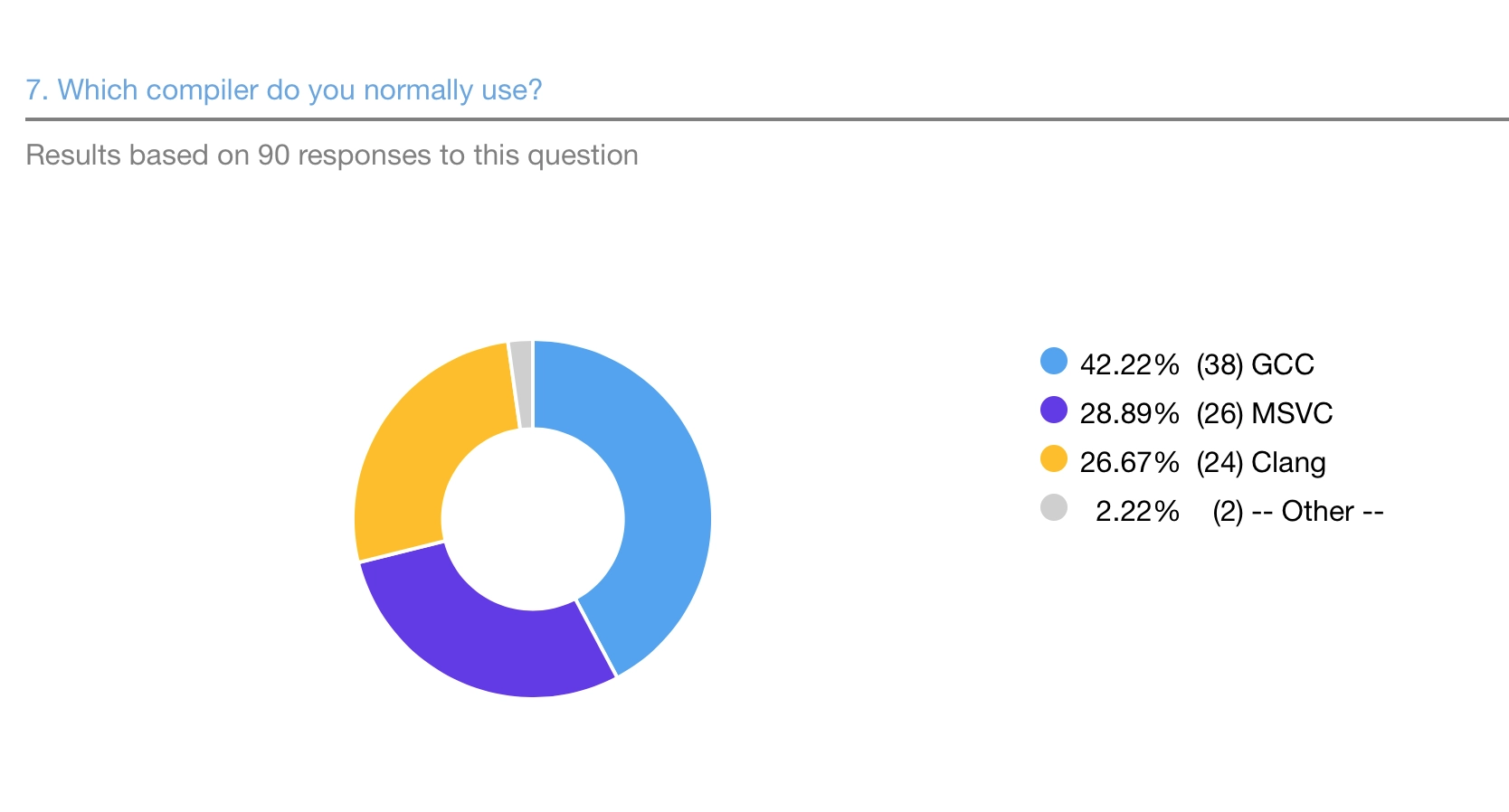Click the blue GCC legend dot
The width and height of the screenshot is (1509, 812).
1054,361
